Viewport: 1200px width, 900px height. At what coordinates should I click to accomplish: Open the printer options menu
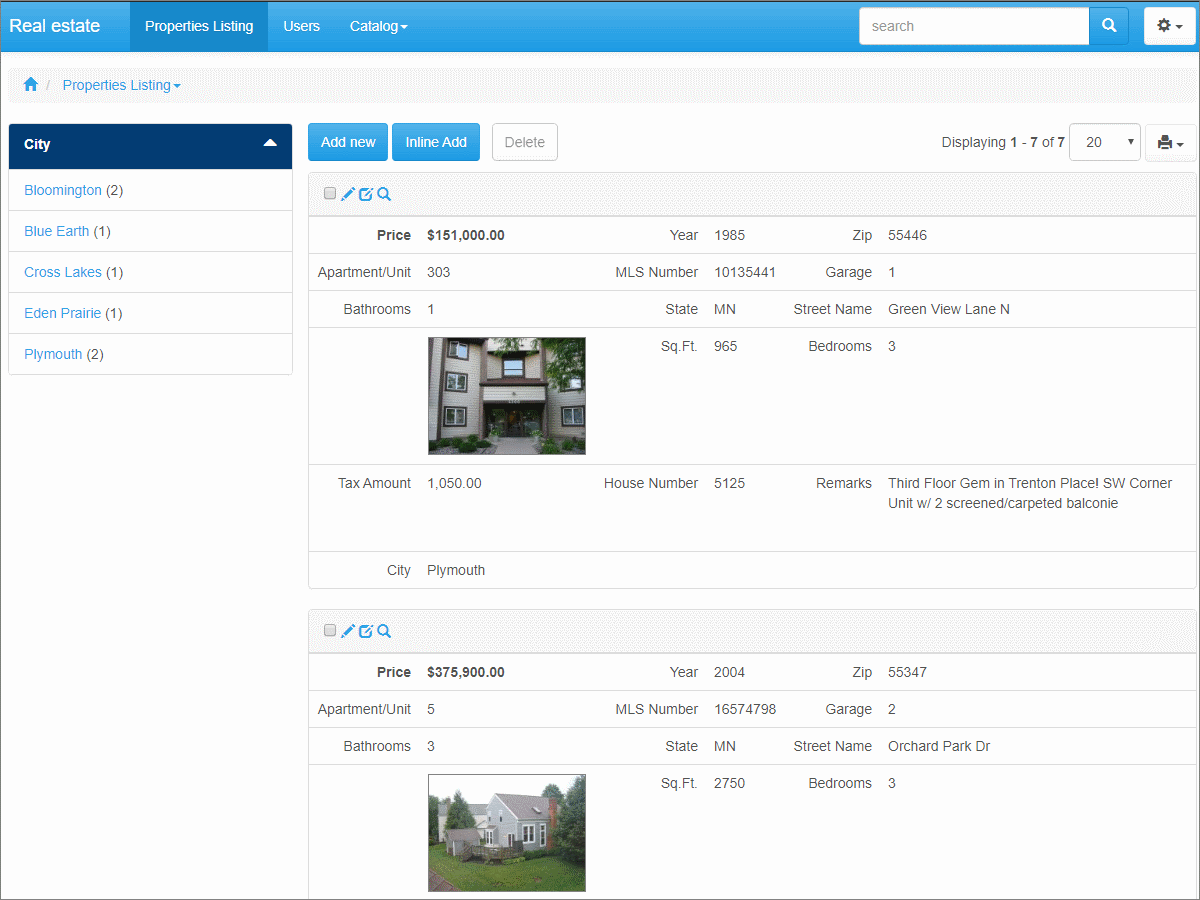1170,143
